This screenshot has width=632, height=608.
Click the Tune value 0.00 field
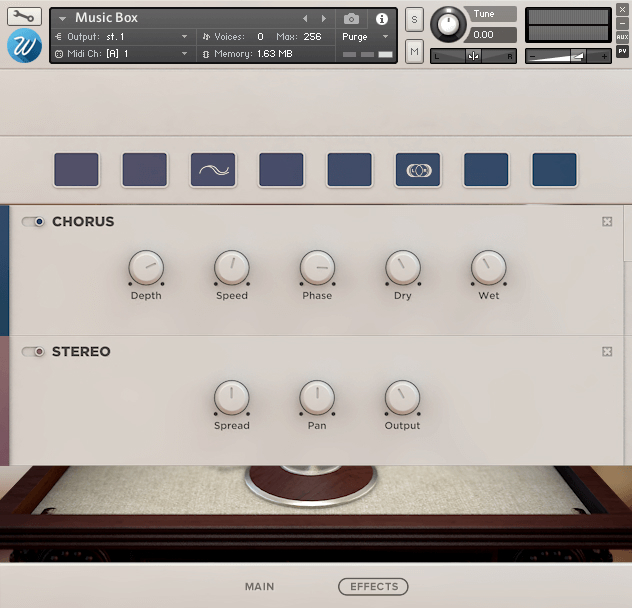(491, 35)
